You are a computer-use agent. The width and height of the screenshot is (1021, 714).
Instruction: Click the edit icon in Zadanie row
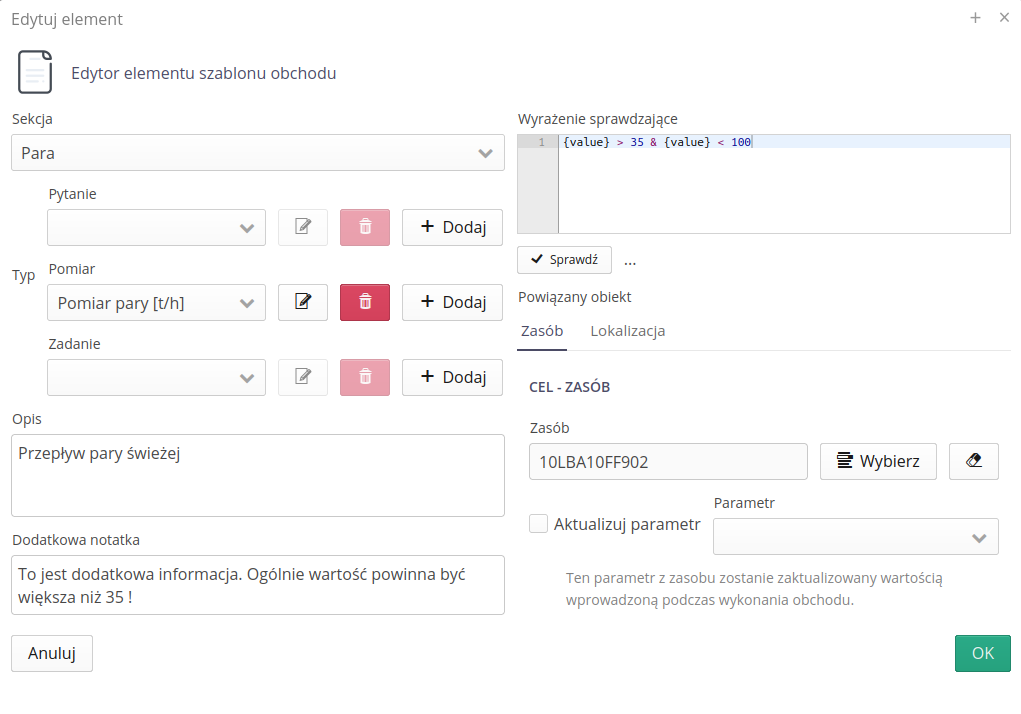click(x=302, y=377)
